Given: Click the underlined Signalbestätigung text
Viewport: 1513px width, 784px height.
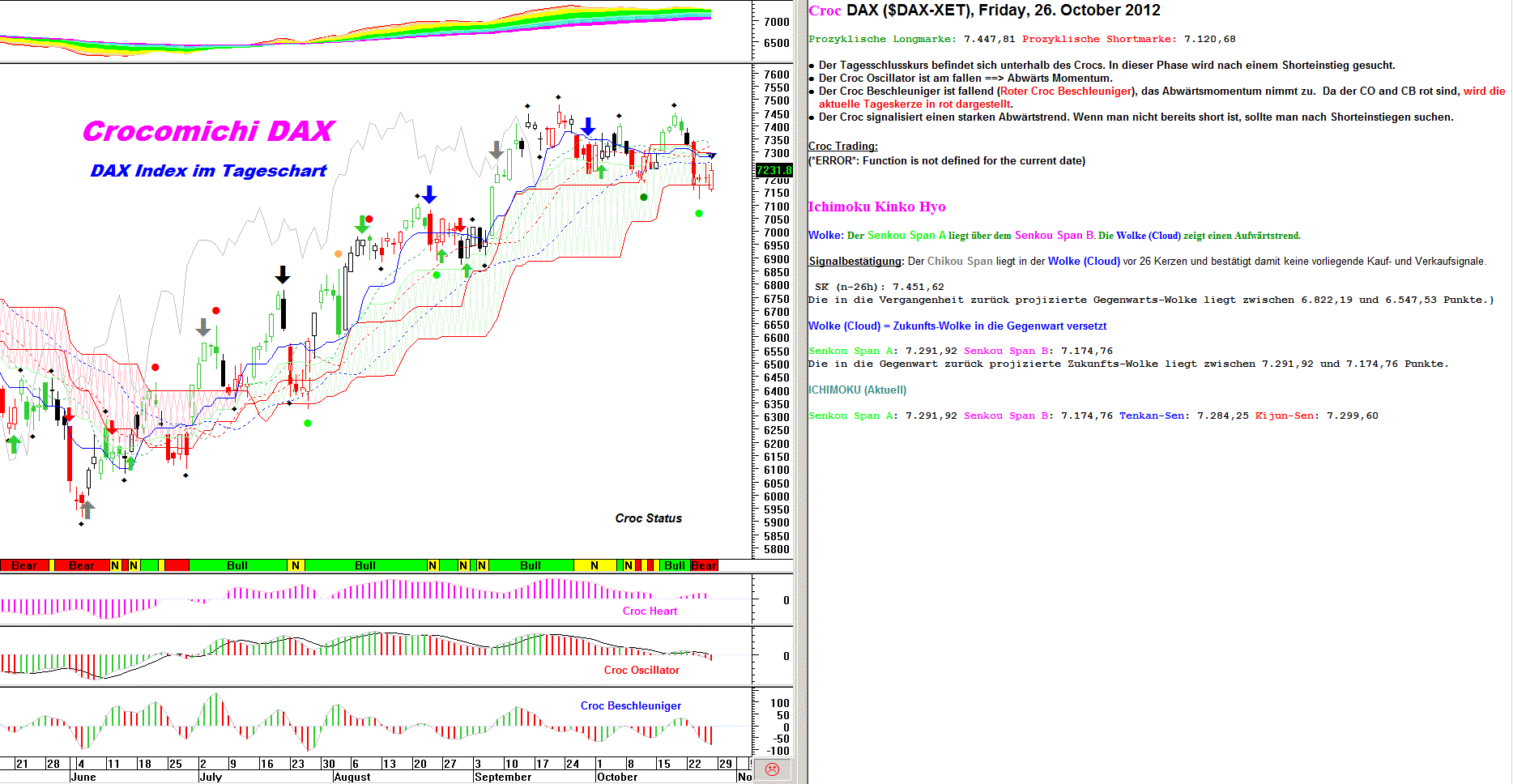Looking at the screenshot, I should [x=855, y=261].
